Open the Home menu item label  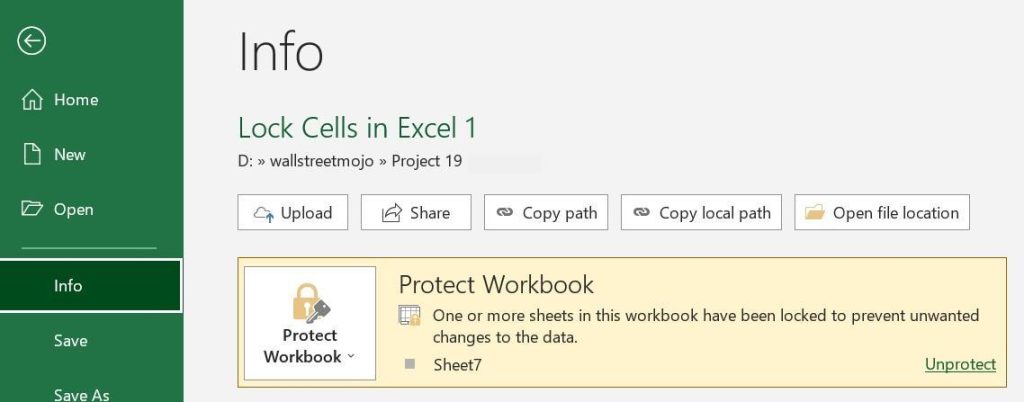tap(76, 100)
